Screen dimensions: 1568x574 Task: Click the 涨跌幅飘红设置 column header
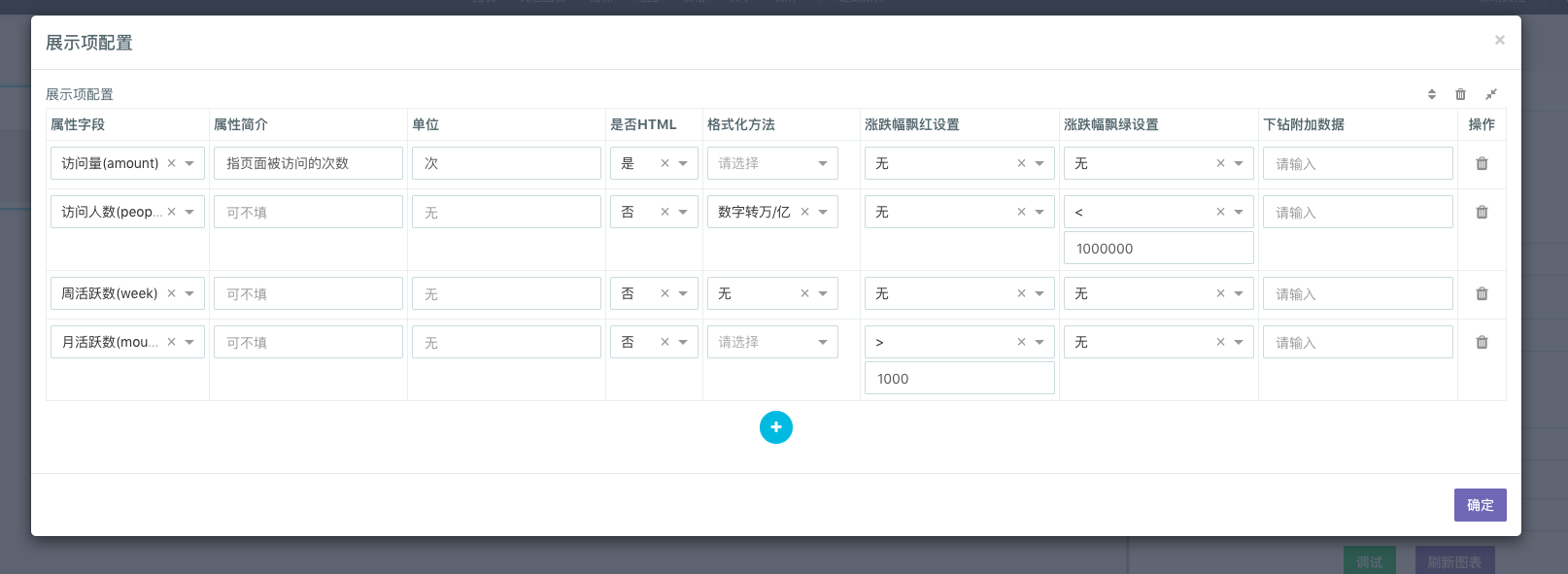pos(912,124)
